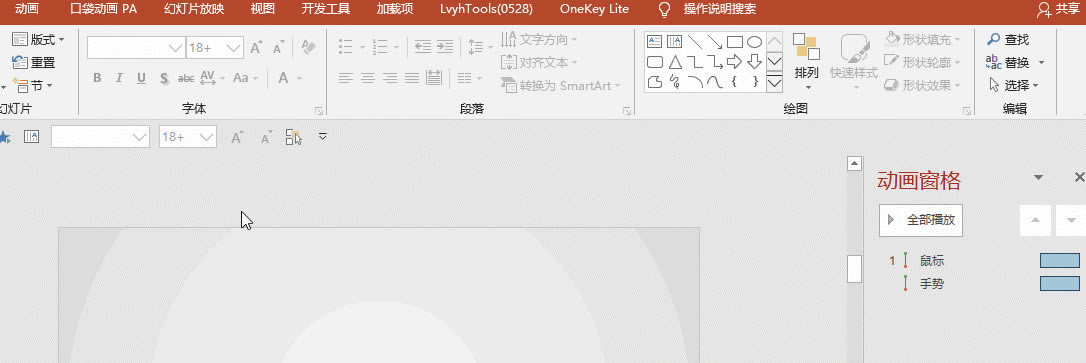Switch to the 视图 tab

pos(262,10)
